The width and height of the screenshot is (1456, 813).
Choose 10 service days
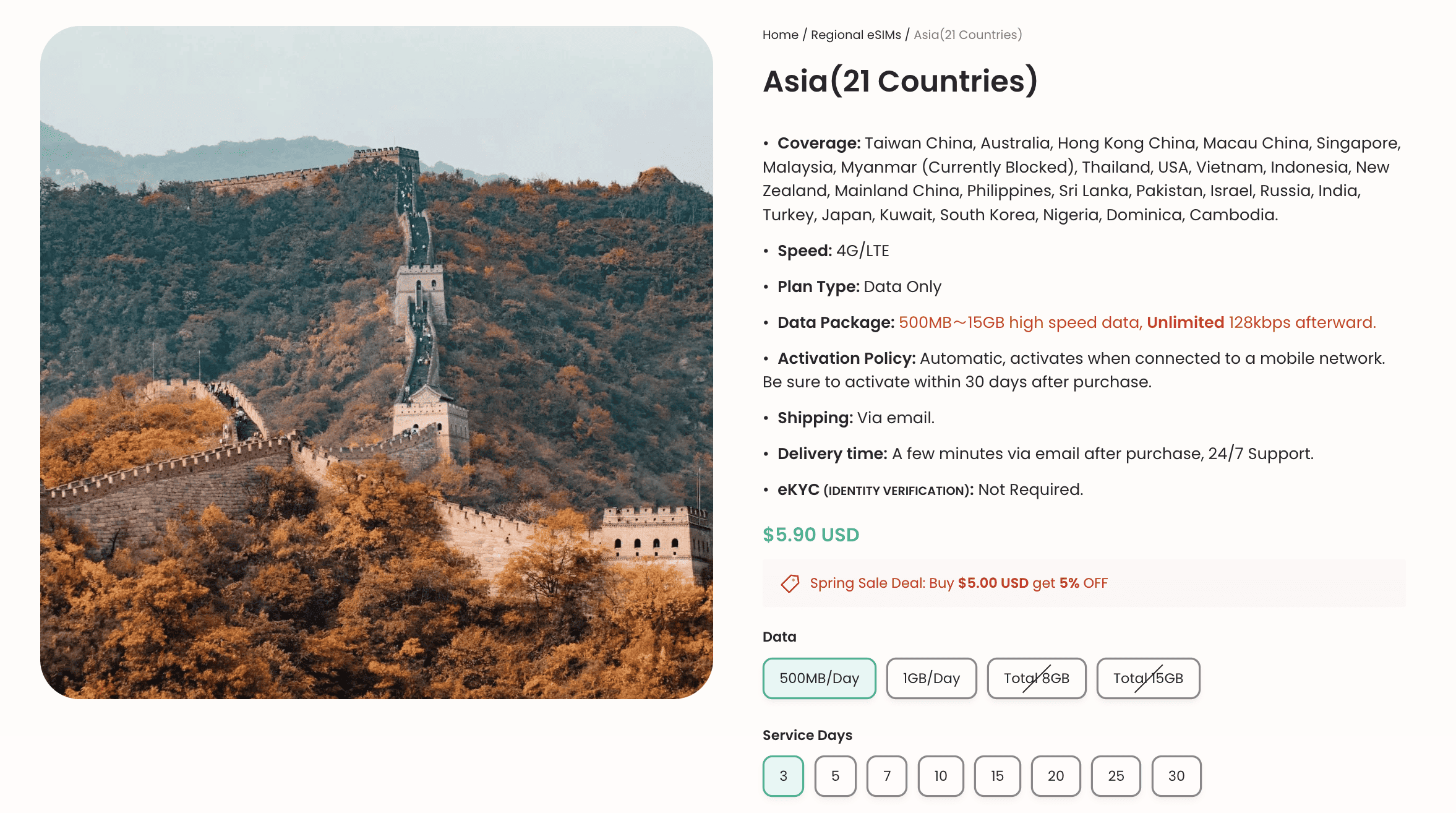940,776
